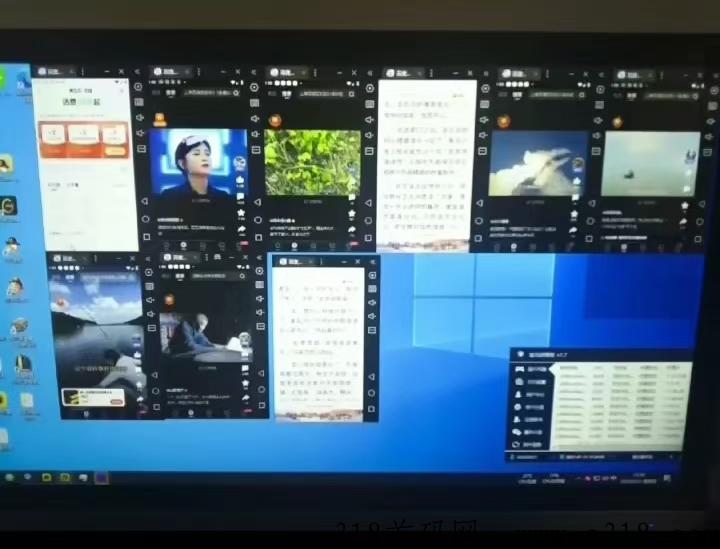Viewport: 720px width, 549px height.
Task: Click the back triangle beside the dolphin cloud video
Action: click(x=592, y=203)
